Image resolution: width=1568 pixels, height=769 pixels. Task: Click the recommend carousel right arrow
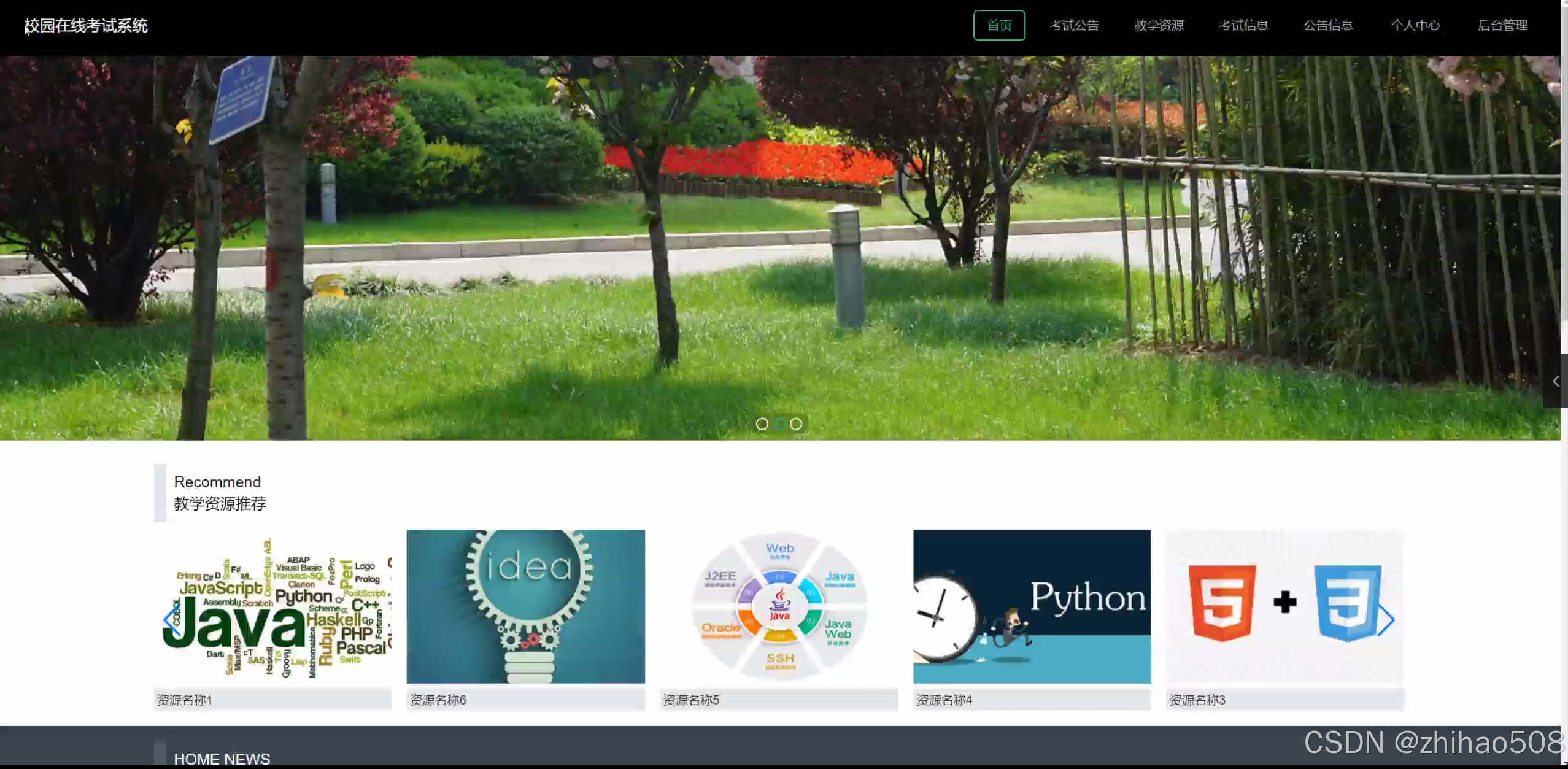point(1385,620)
